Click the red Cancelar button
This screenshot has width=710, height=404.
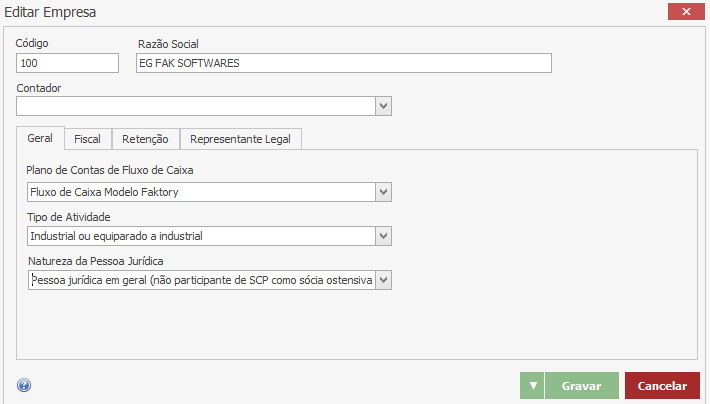(661, 386)
